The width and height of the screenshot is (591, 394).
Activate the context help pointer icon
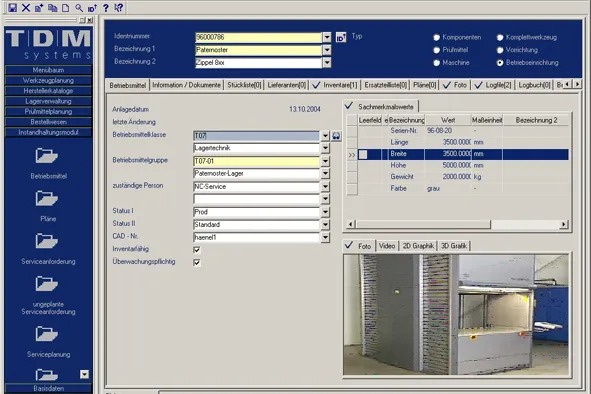click(x=118, y=8)
